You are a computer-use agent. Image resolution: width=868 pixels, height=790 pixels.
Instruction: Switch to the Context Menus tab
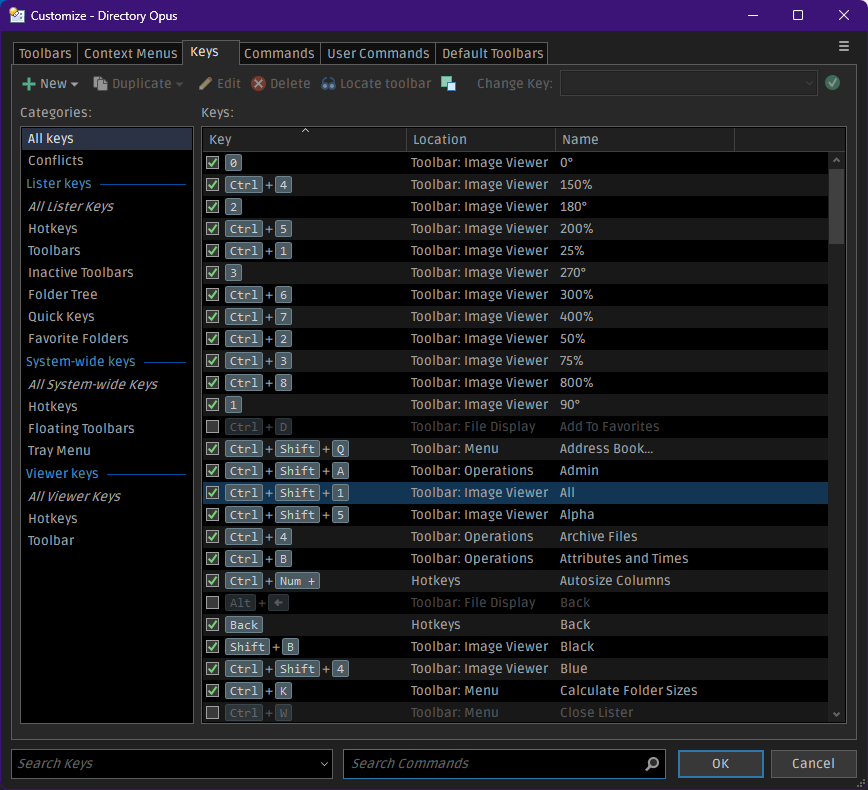(x=130, y=54)
